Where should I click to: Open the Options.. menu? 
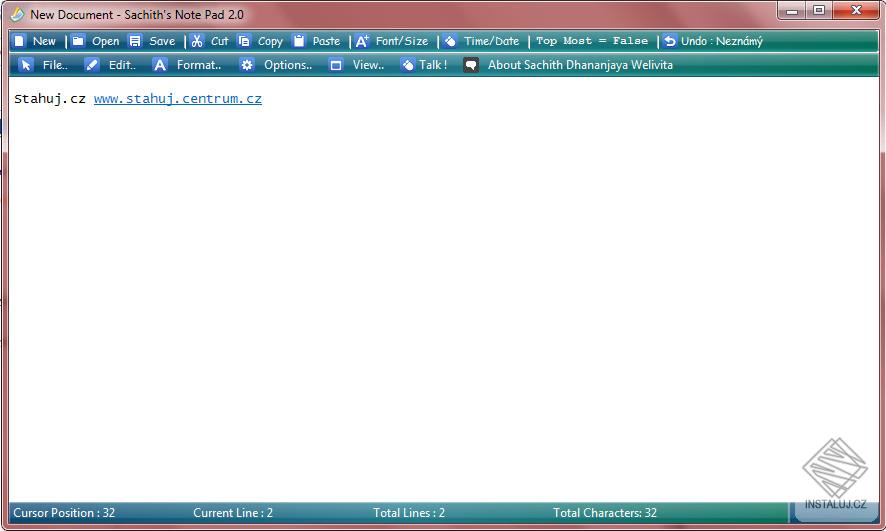(x=288, y=65)
